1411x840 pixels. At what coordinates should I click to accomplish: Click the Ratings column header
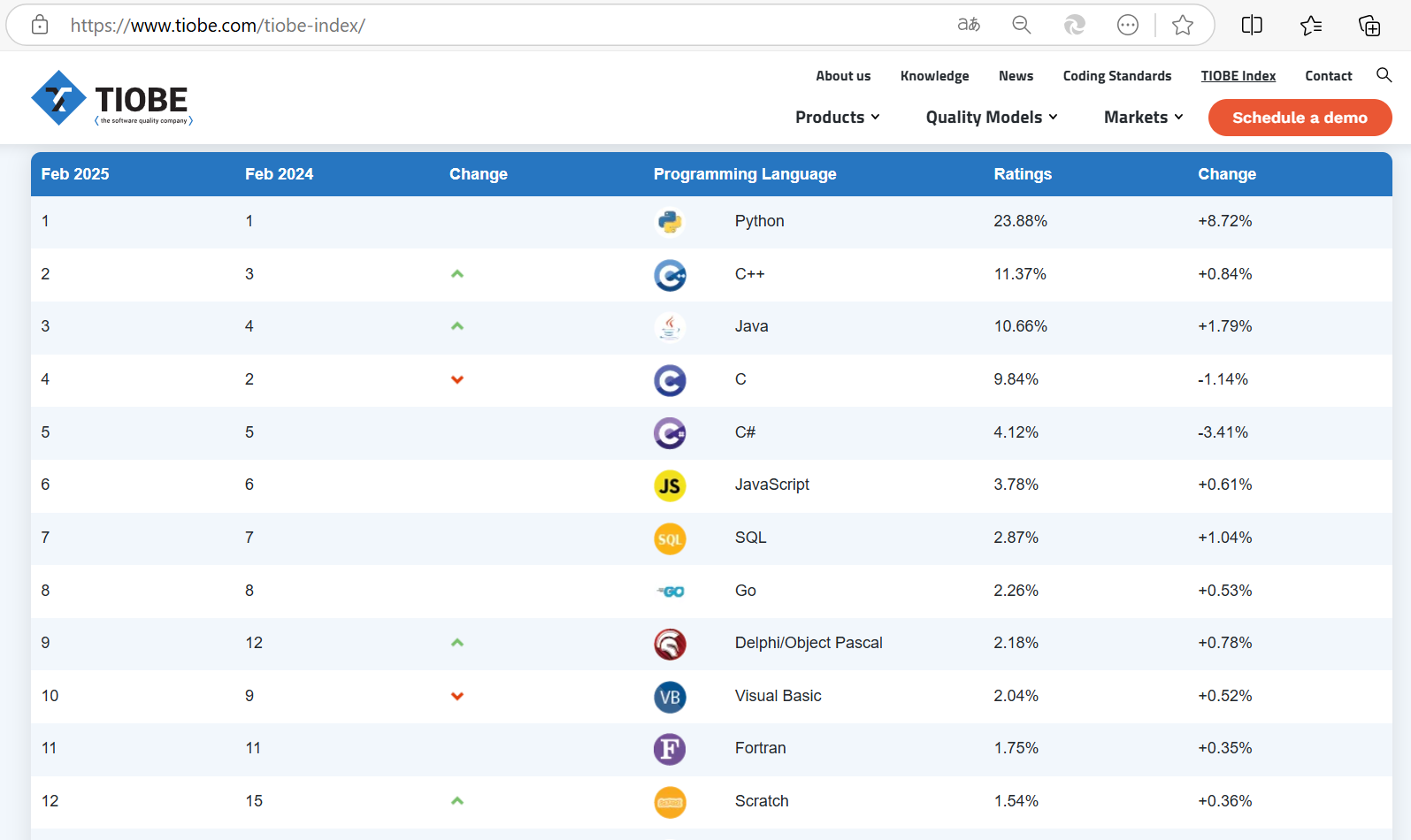1023,174
